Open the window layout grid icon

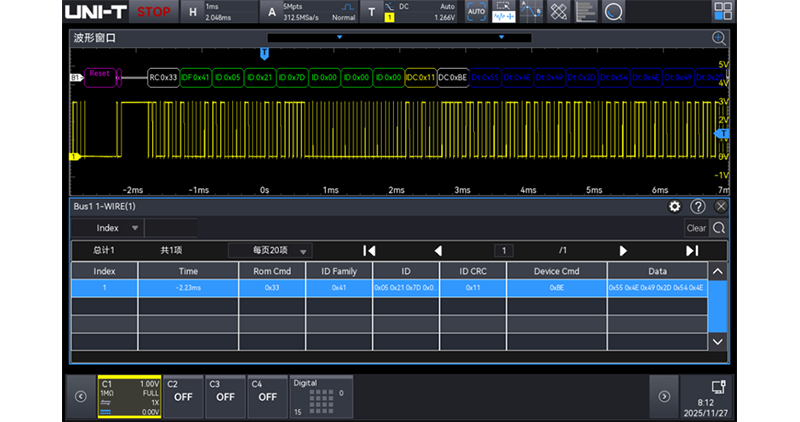[x=723, y=11]
